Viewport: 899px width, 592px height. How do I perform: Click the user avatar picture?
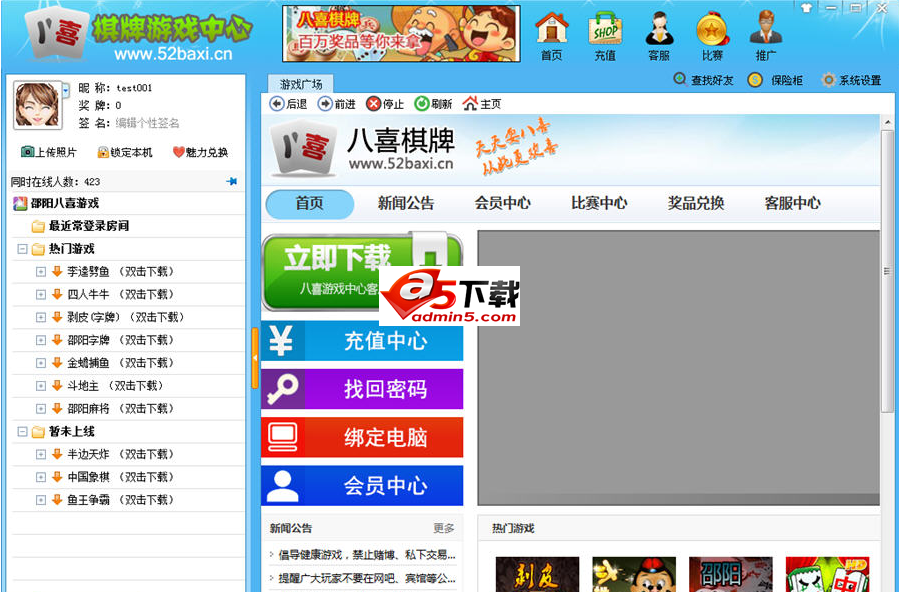tap(37, 104)
